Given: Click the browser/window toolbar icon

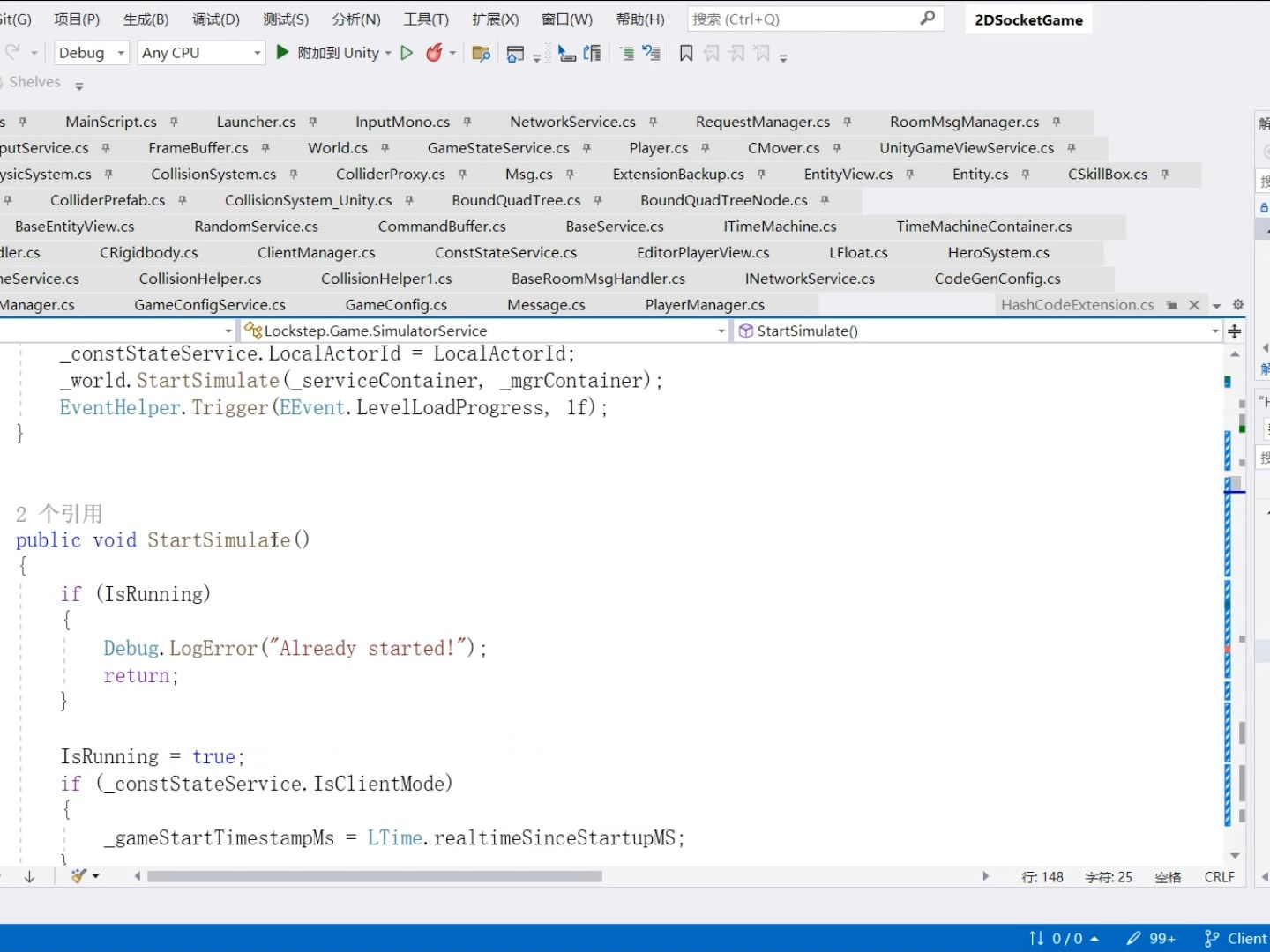Looking at the screenshot, I should pyautogui.click(x=515, y=54).
